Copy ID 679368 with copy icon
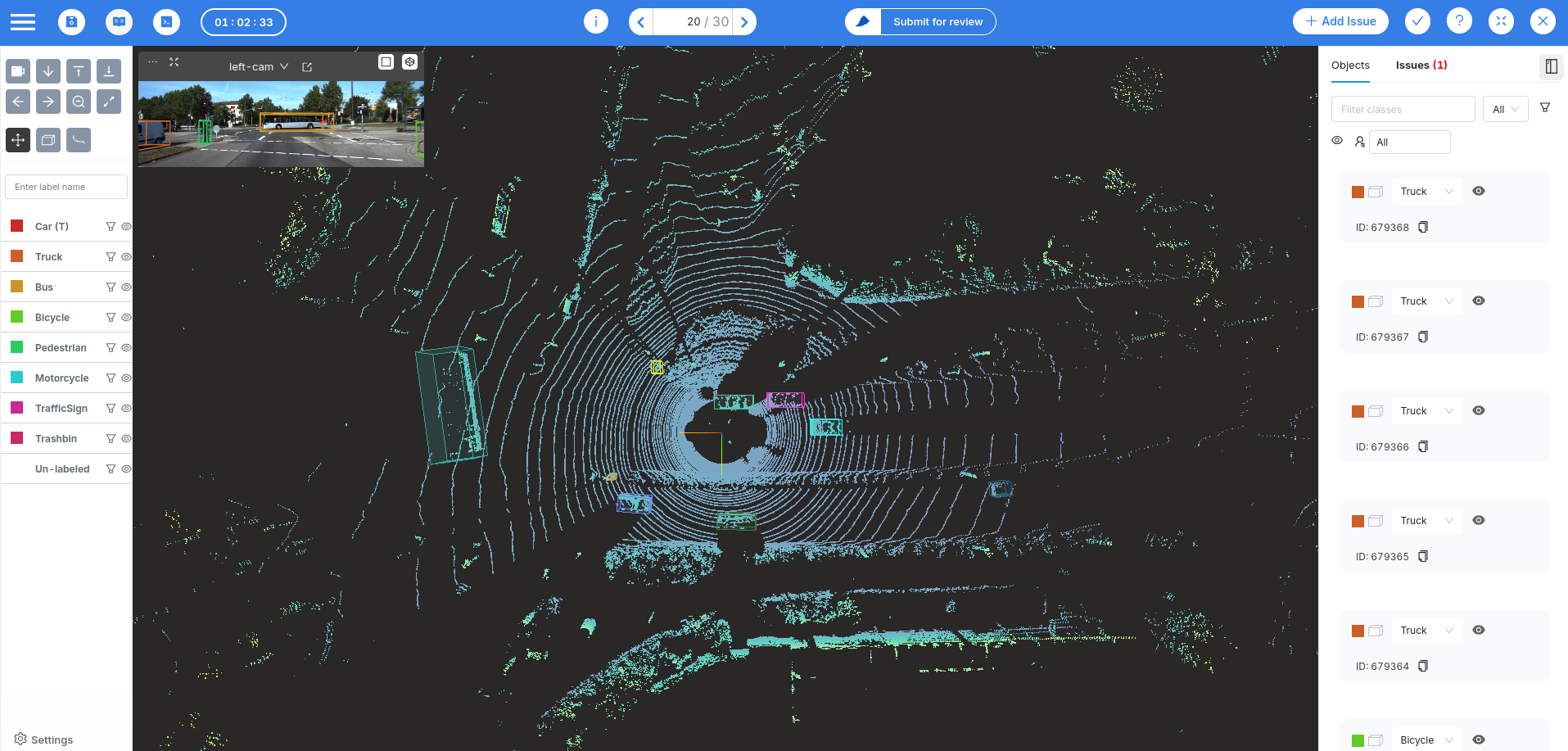 point(1423,227)
